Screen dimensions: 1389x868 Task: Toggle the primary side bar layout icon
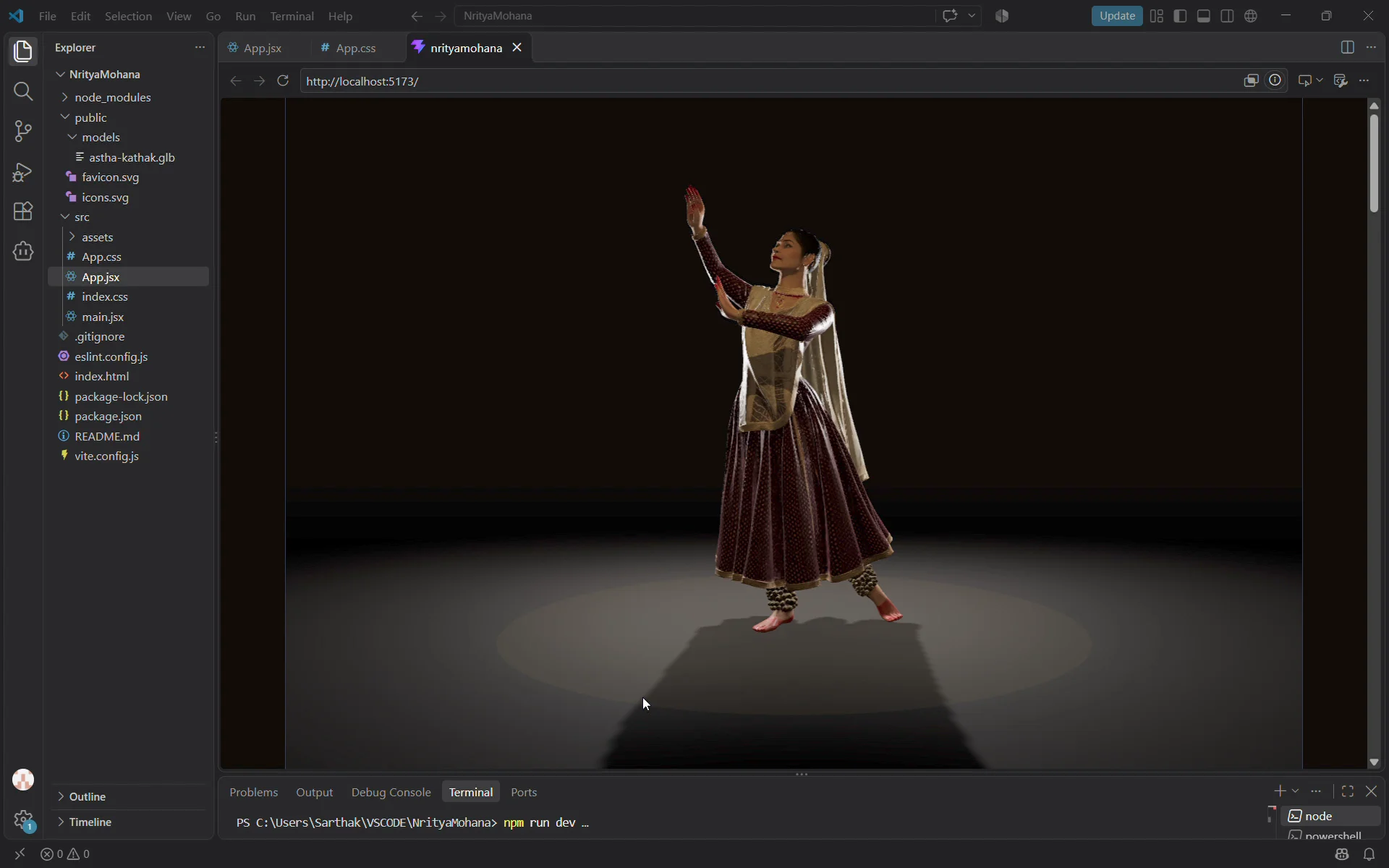click(1180, 16)
